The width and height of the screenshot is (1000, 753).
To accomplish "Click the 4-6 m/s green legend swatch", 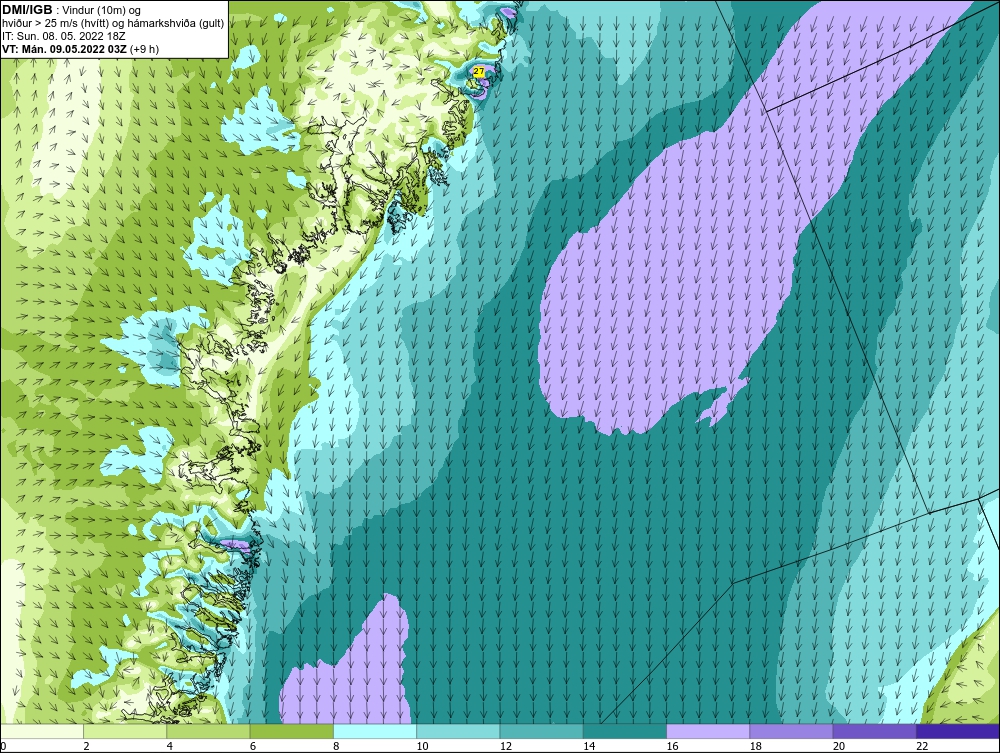I will click(209, 731).
